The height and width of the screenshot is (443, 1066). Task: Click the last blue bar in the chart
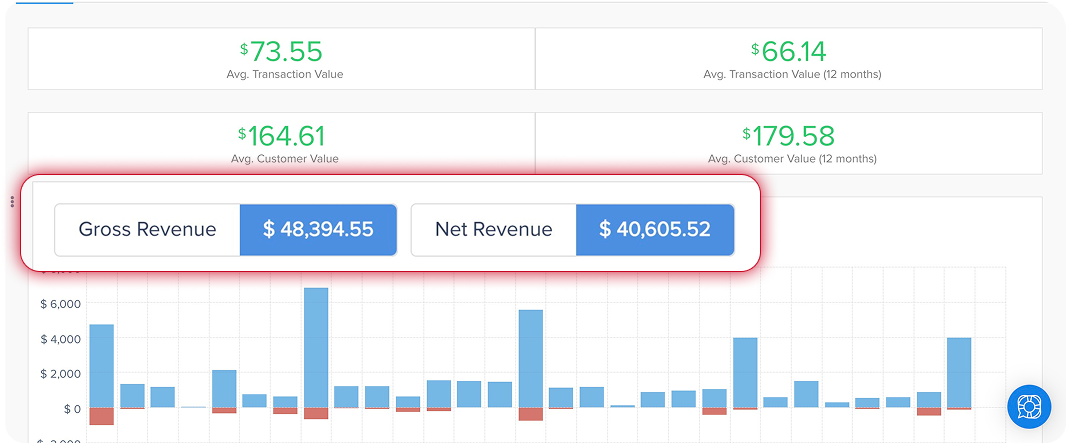coord(959,371)
